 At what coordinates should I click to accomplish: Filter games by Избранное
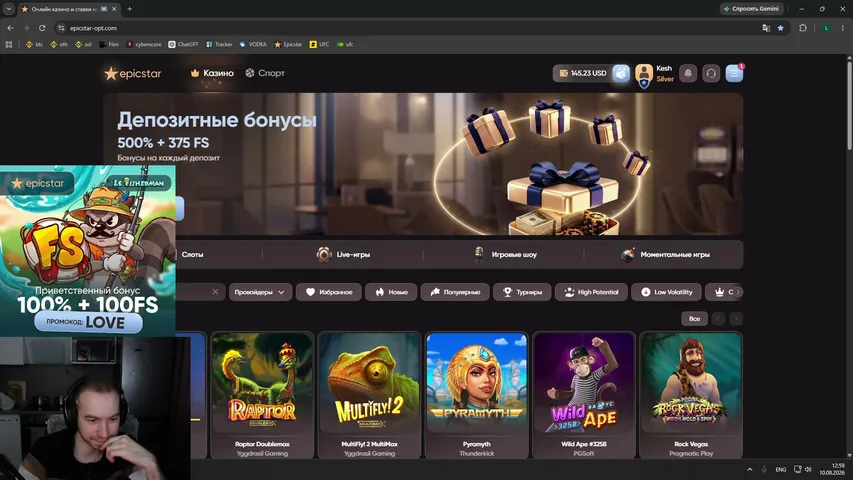pos(329,292)
